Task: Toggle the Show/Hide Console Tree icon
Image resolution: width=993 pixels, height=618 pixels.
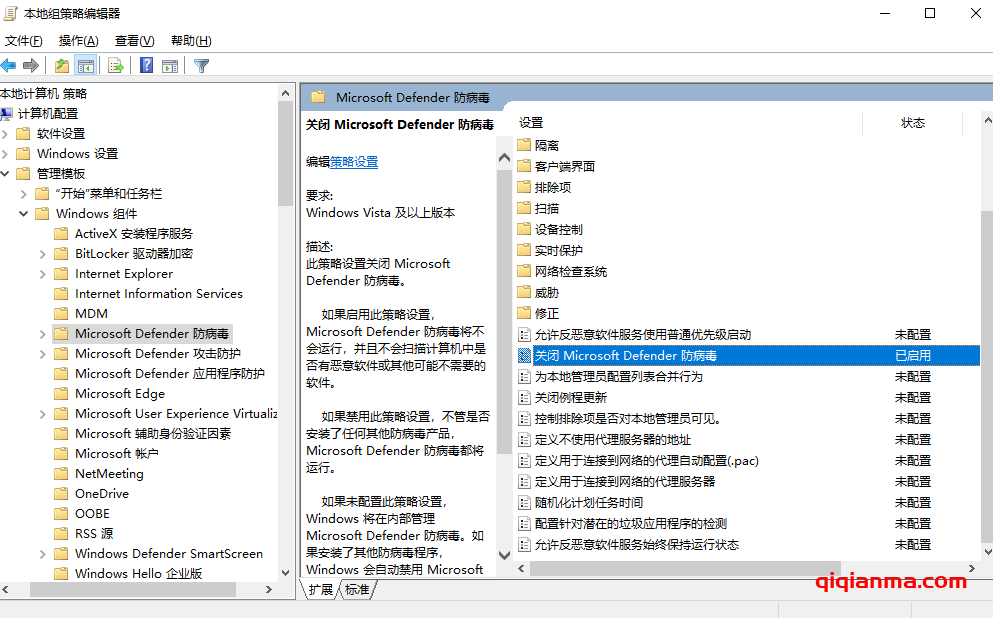Action: click(x=86, y=66)
